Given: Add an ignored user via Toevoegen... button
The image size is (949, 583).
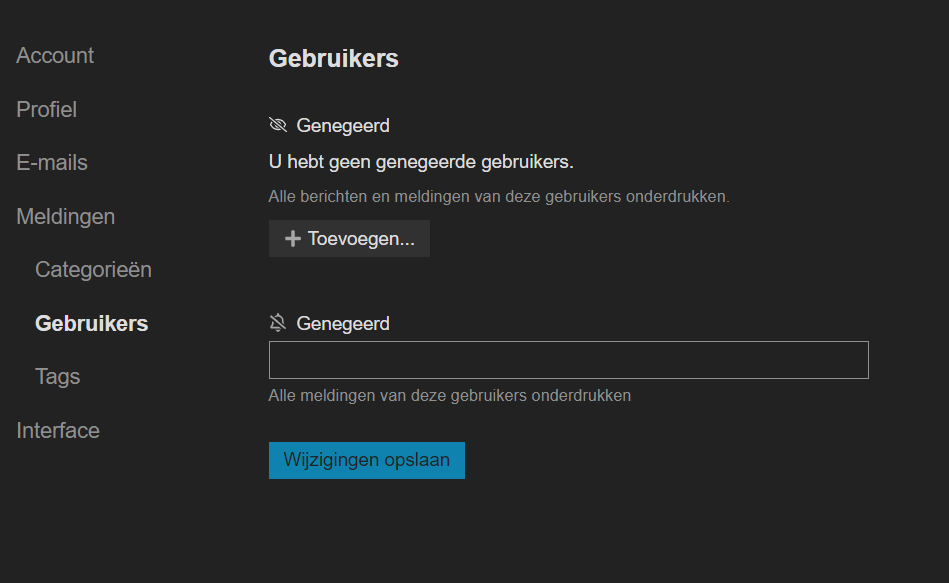Looking at the screenshot, I should [x=349, y=239].
